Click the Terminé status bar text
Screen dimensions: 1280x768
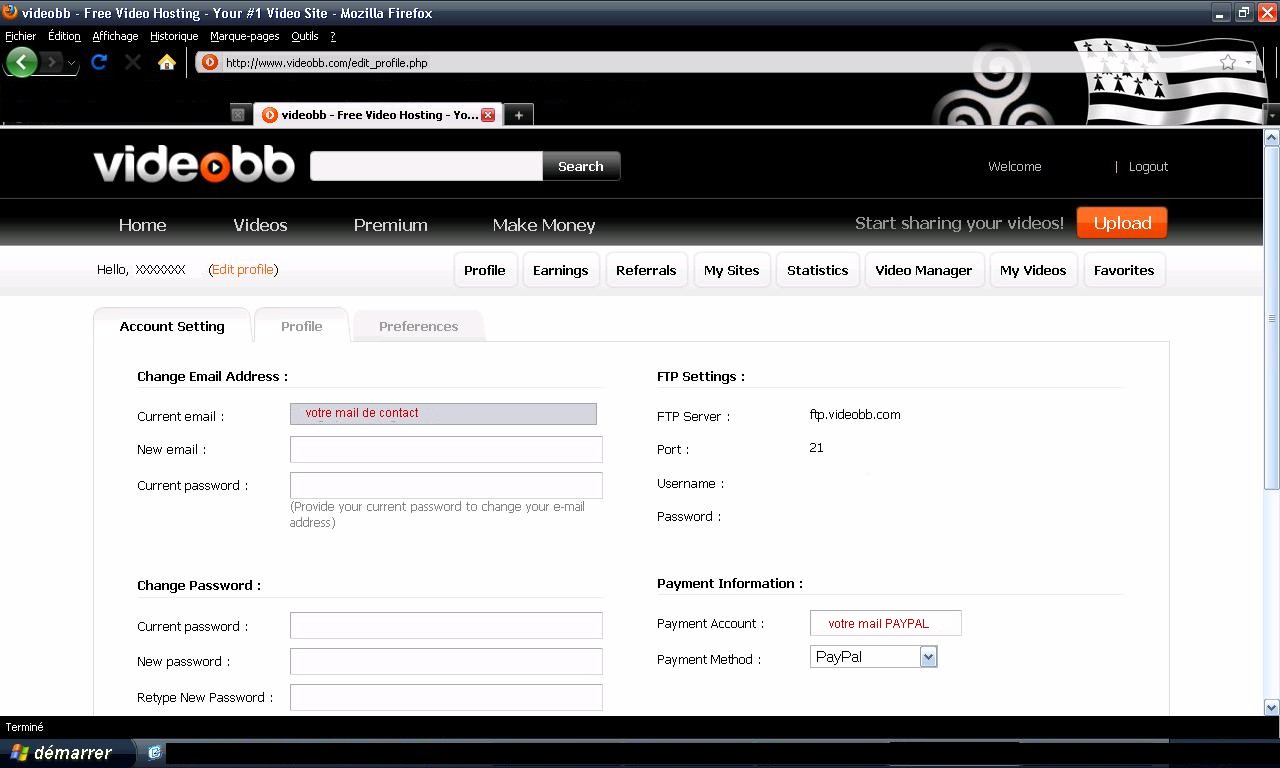coord(25,727)
